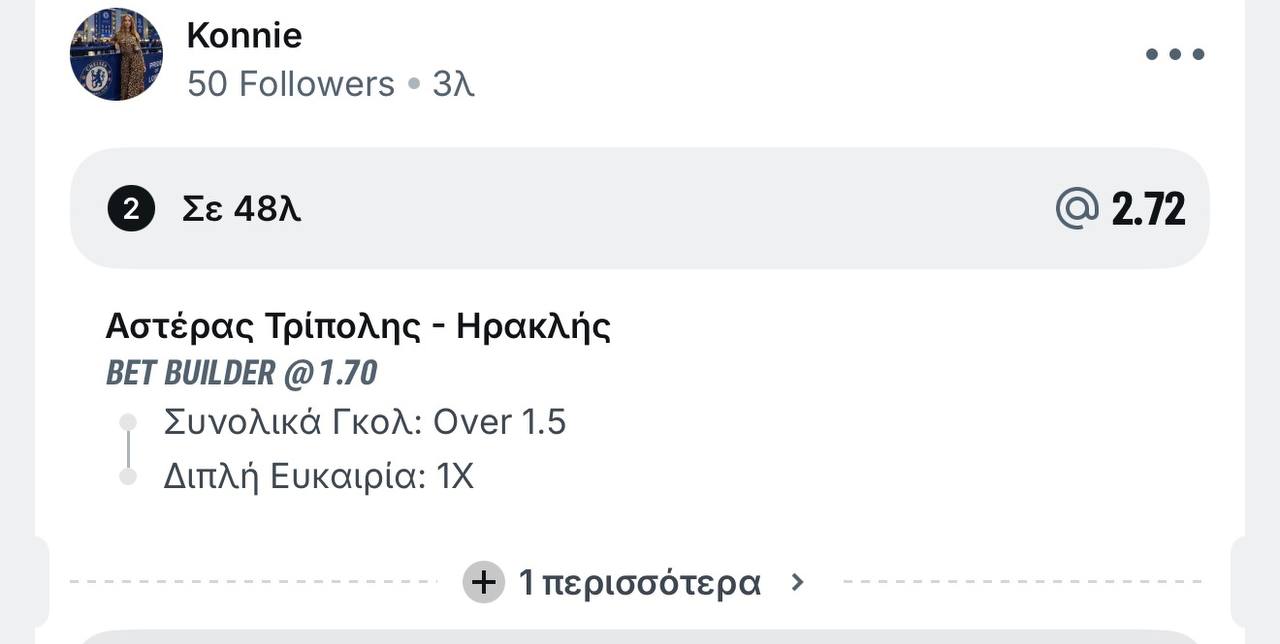This screenshot has height=644, width=1280.
Task: Tap the Σε 48λ start time label
Action: (241, 209)
